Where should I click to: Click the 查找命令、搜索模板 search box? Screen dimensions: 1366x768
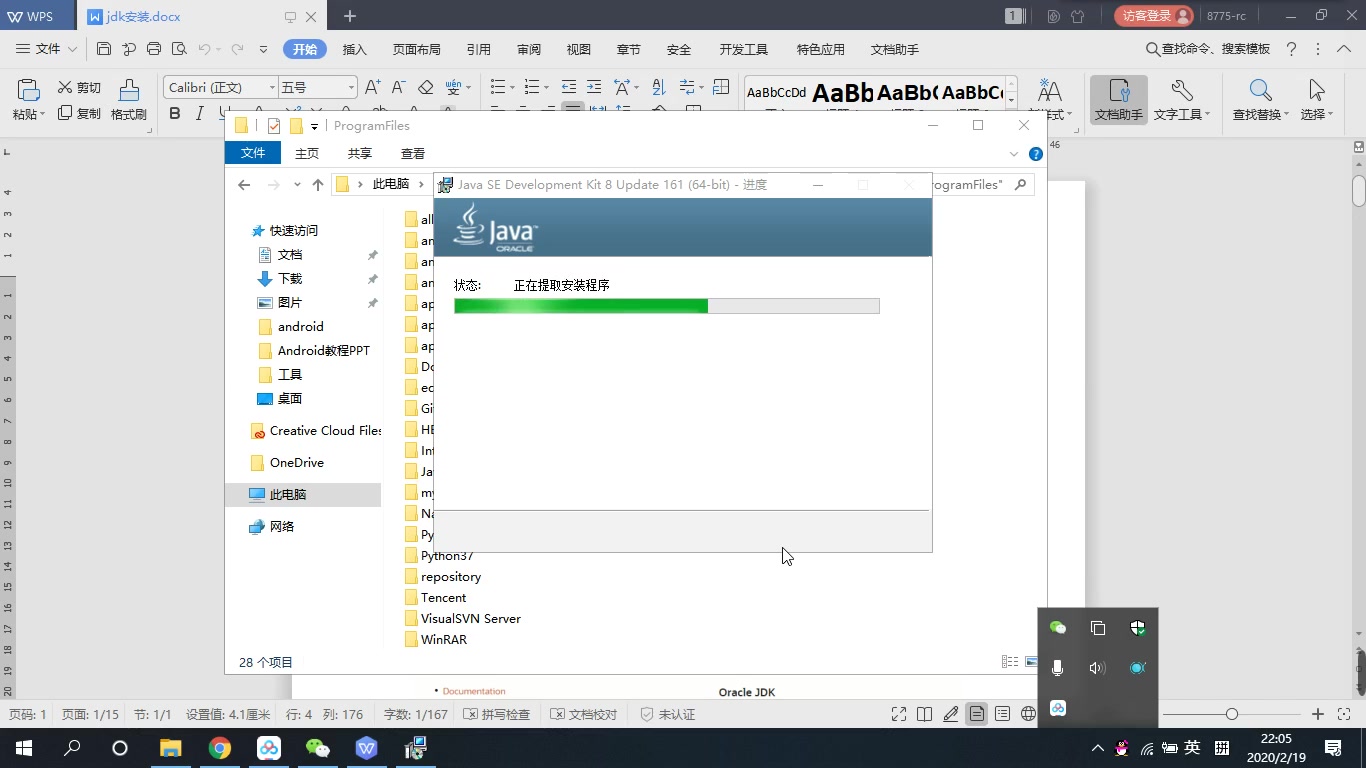tap(1208, 49)
